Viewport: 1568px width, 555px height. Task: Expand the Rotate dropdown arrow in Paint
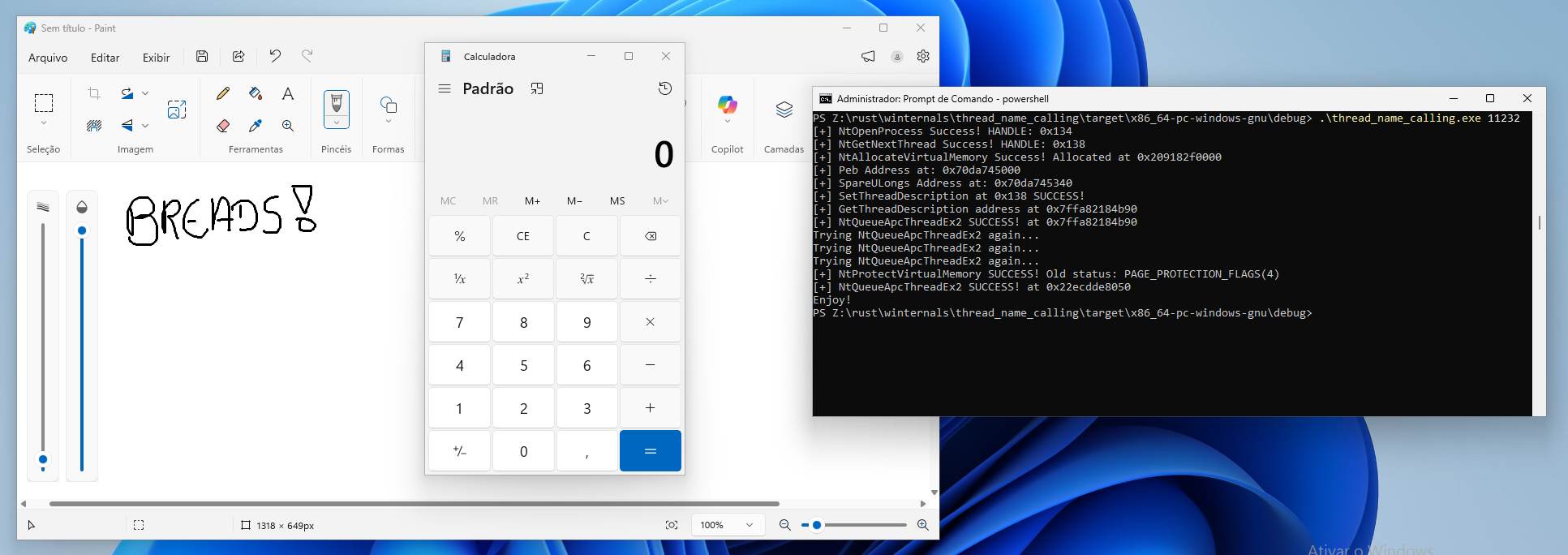point(145,93)
